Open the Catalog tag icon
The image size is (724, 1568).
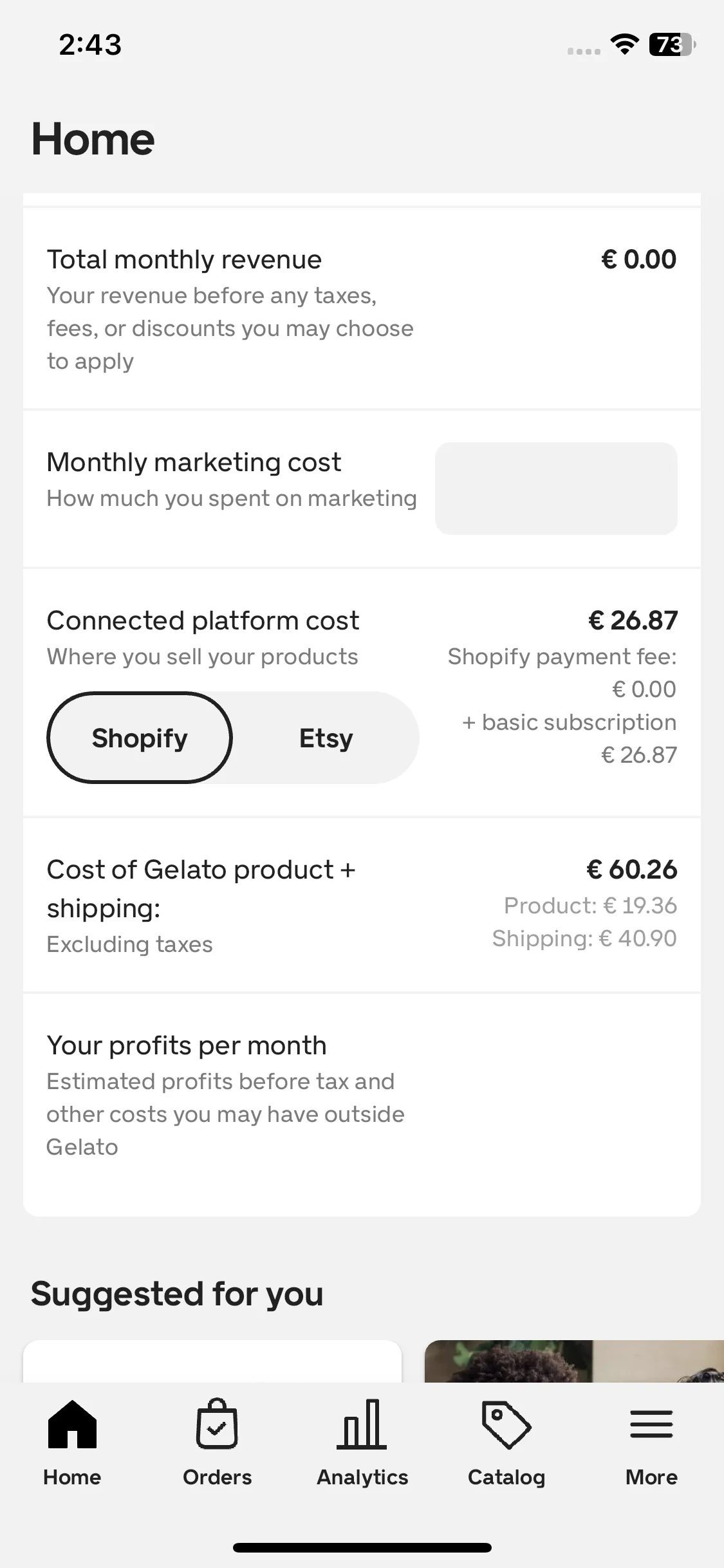[x=506, y=1424]
